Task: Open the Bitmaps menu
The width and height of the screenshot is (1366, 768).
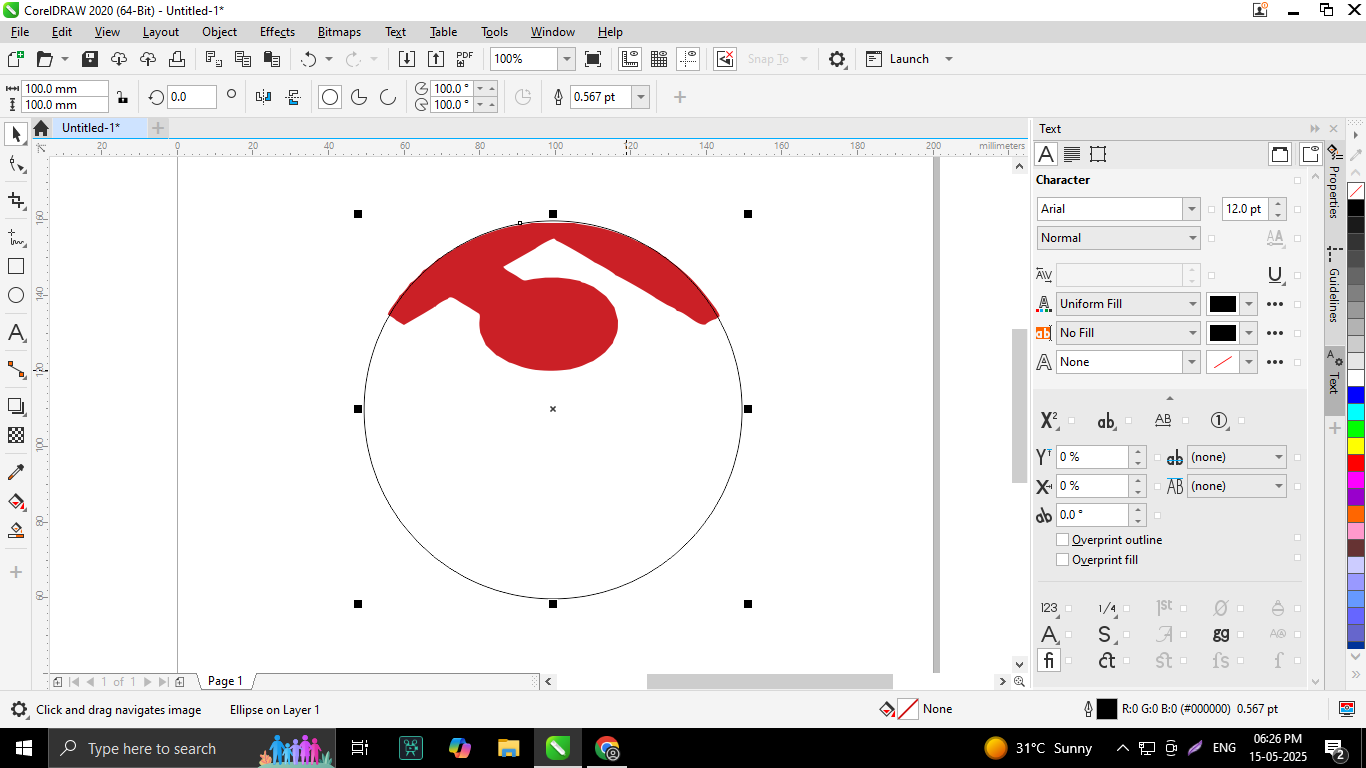Action: [x=339, y=32]
